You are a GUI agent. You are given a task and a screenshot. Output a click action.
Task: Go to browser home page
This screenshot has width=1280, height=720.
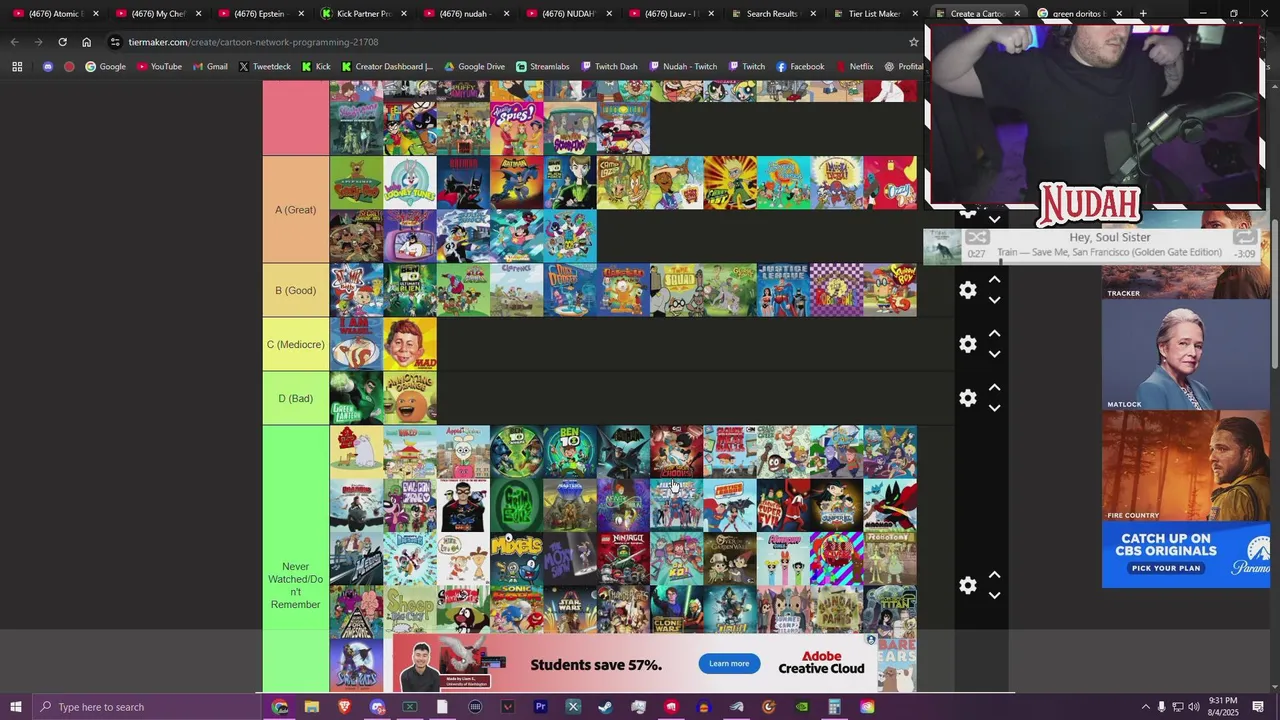(86, 42)
